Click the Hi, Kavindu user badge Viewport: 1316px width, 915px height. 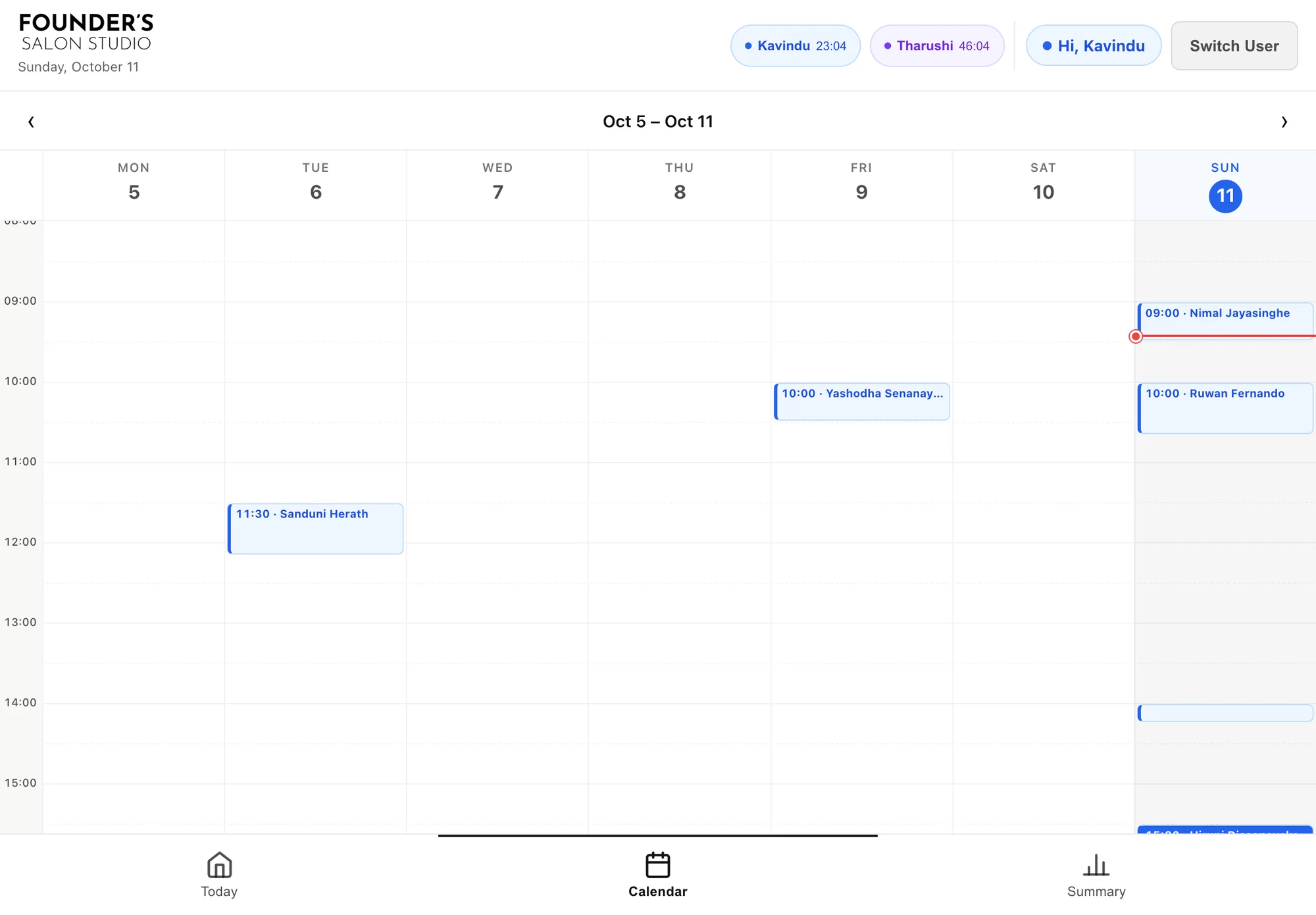click(1093, 46)
